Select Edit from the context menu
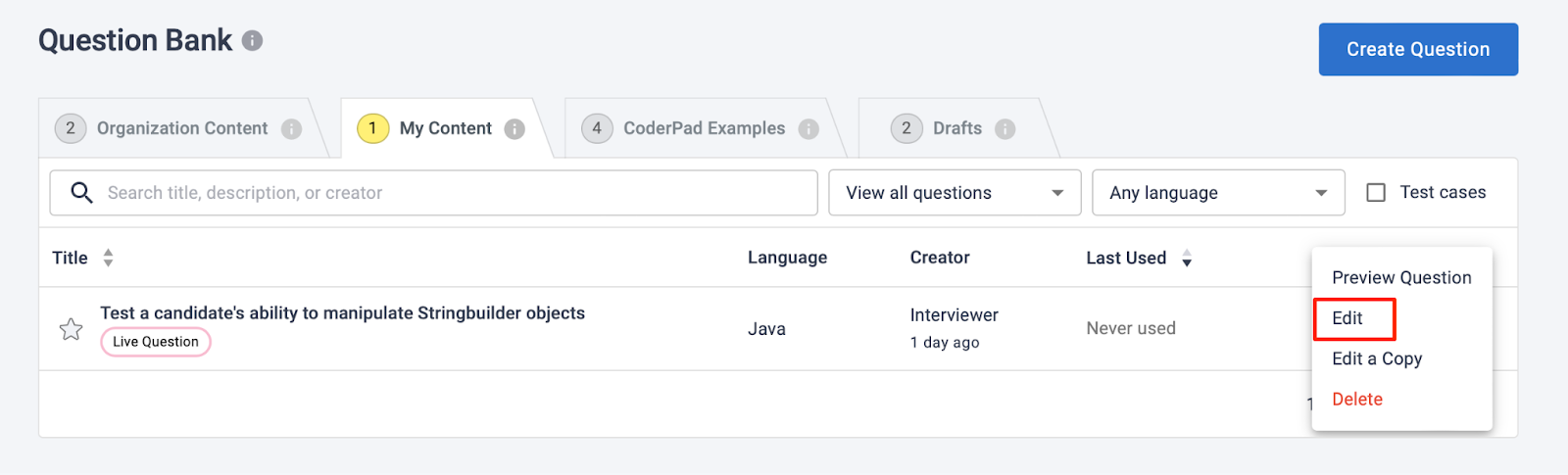The image size is (1568, 475). [x=1347, y=318]
